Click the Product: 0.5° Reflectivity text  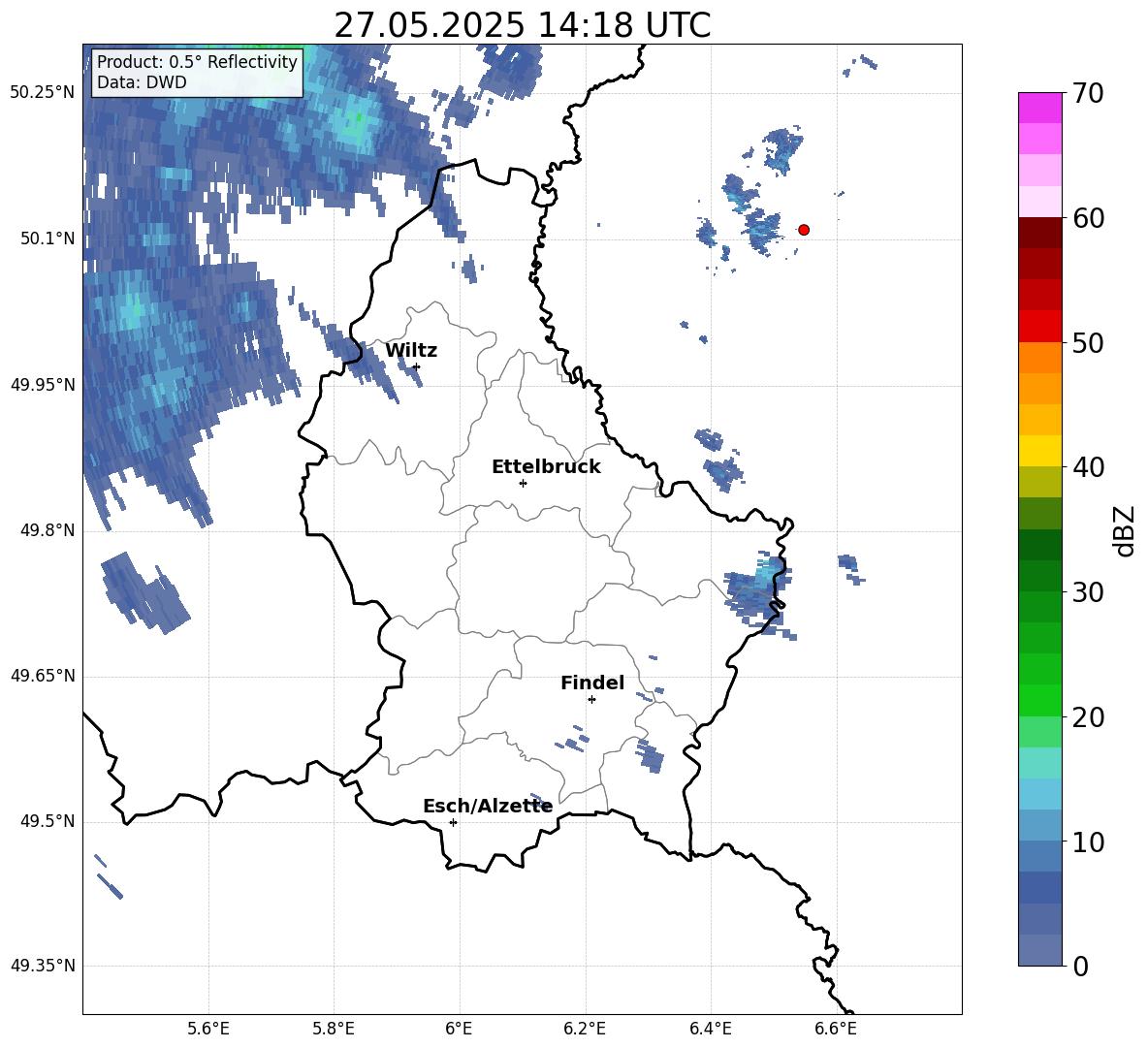click(x=197, y=61)
